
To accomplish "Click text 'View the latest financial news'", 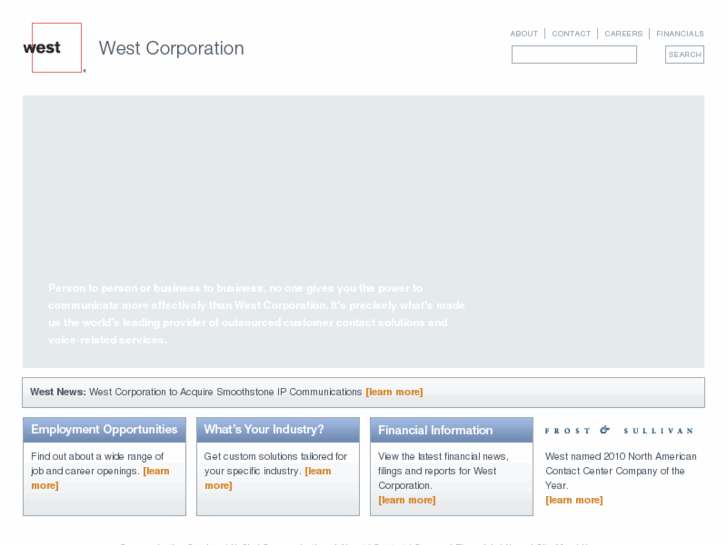I will [x=443, y=456].
